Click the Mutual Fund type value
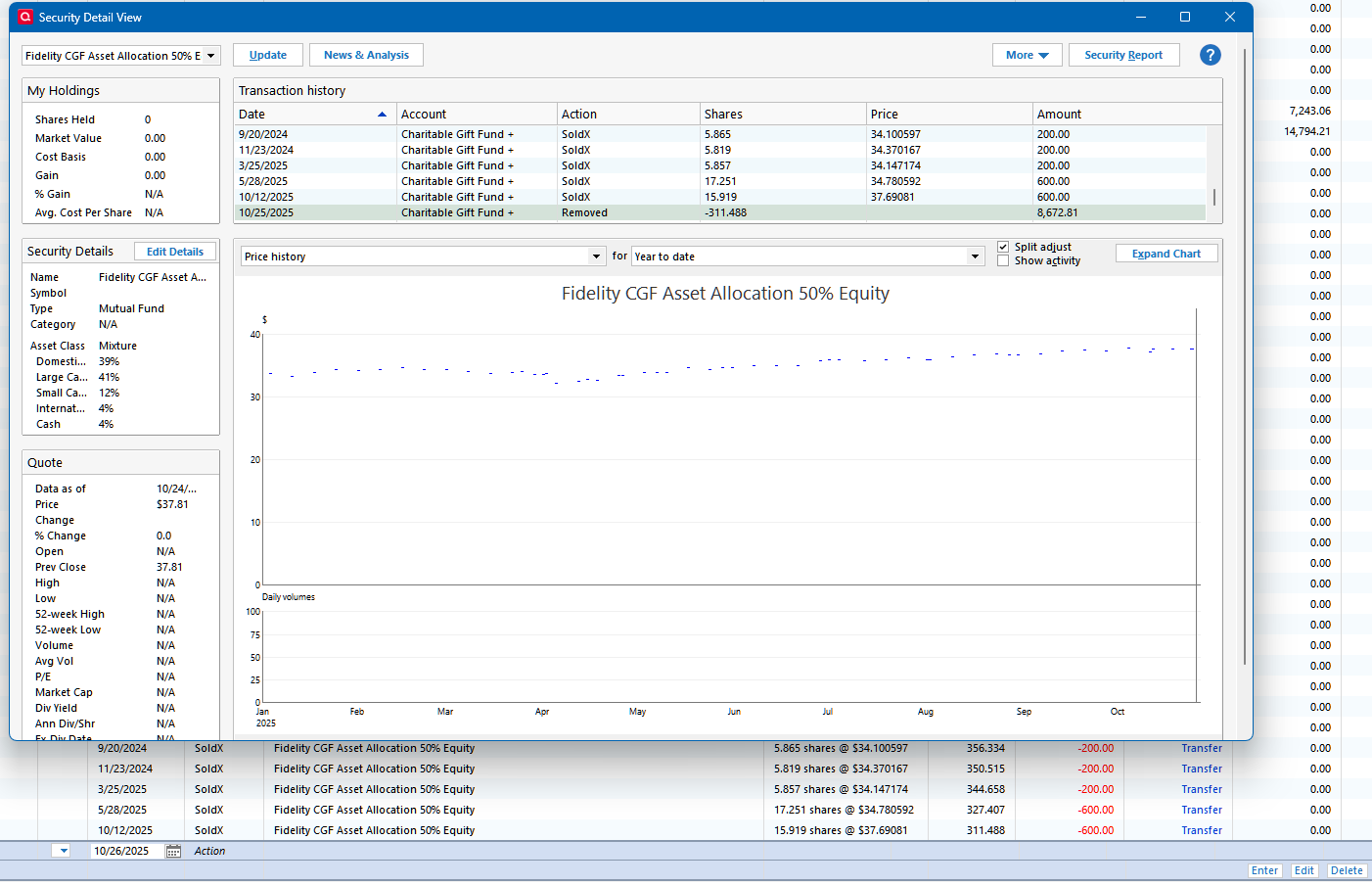Screen dimensions: 1372x886 coord(131,308)
